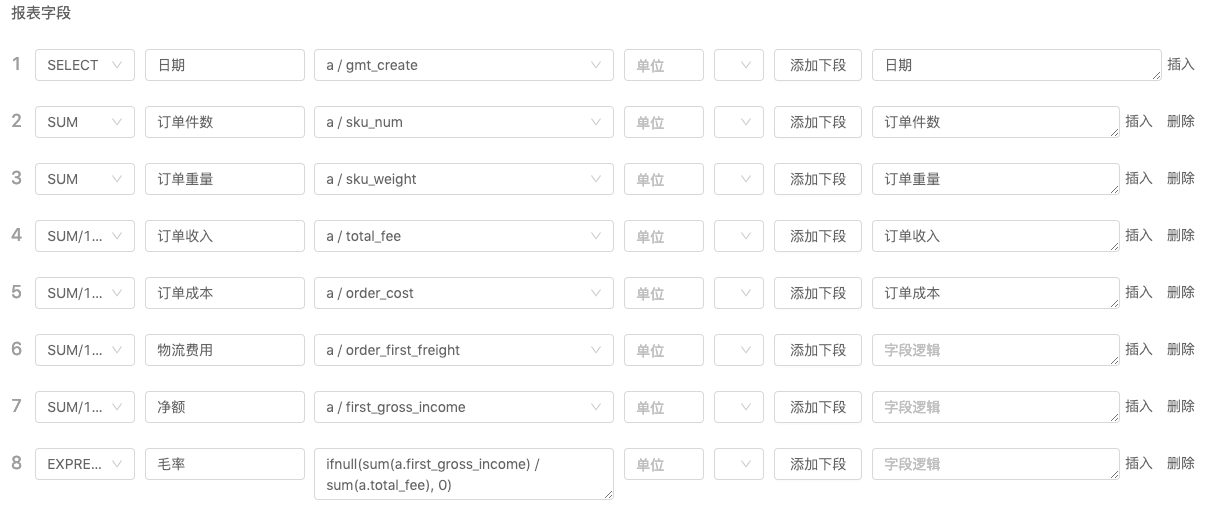This screenshot has width=1222, height=505.
Task: Click the empty 字段逻辑 textarea in row 6
Action: point(995,350)
